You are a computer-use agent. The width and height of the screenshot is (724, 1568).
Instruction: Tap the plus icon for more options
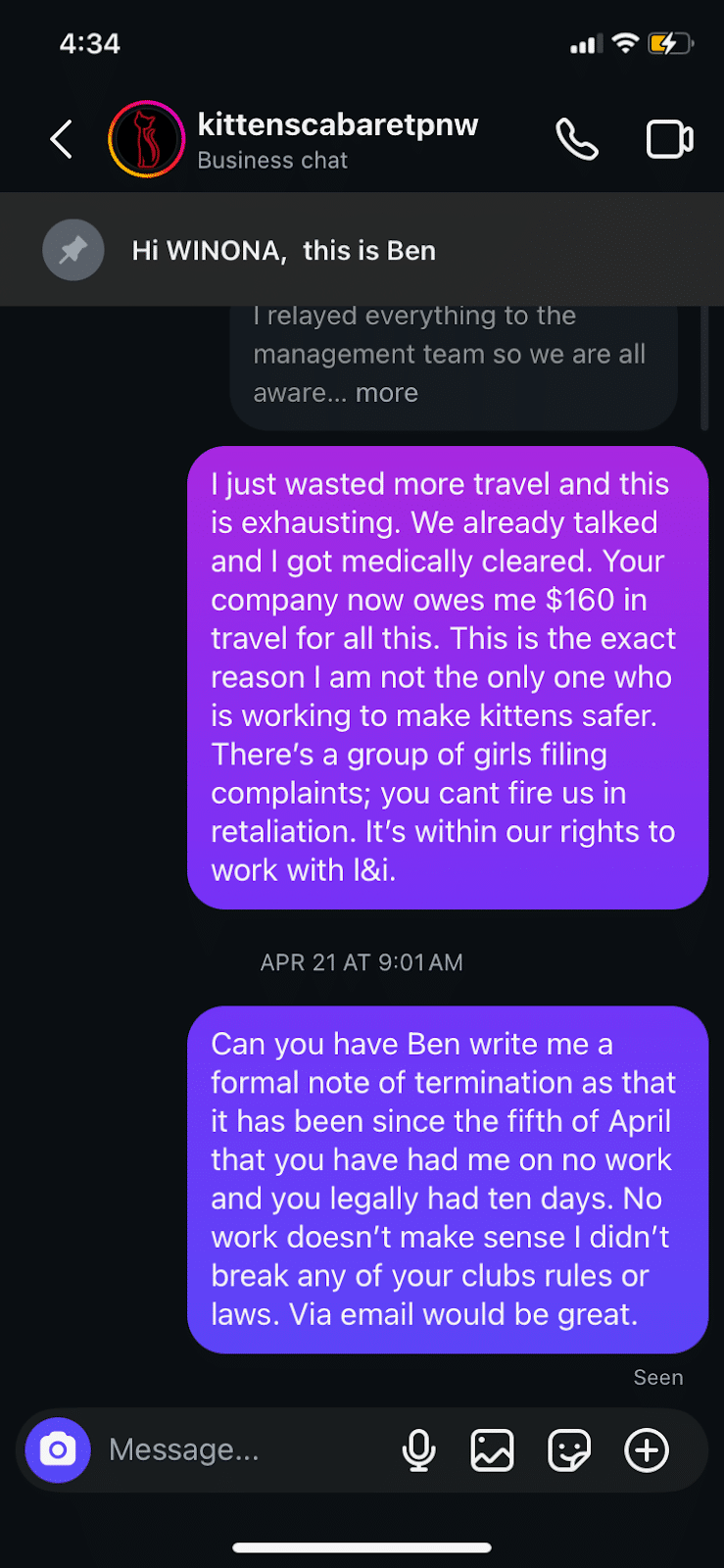[647, 1450]
